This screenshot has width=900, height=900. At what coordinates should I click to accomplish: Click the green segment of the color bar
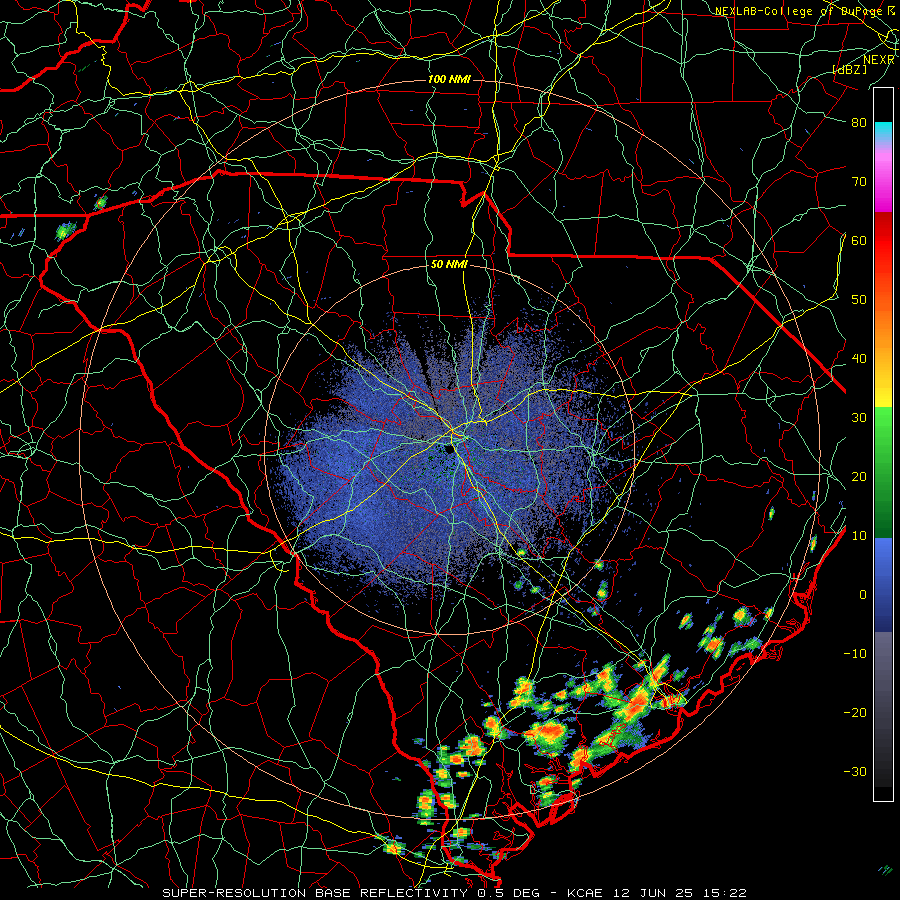[x=883, y=472]
